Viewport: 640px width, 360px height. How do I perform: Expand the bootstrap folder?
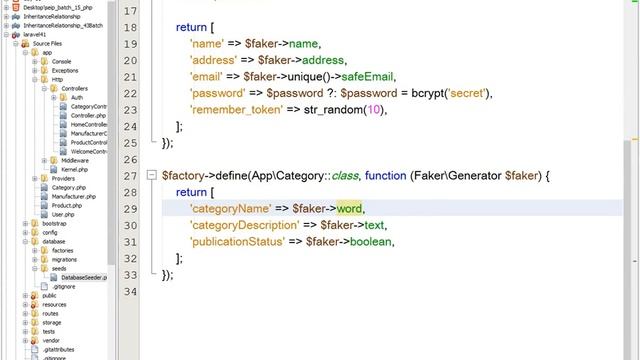(25, 224)
